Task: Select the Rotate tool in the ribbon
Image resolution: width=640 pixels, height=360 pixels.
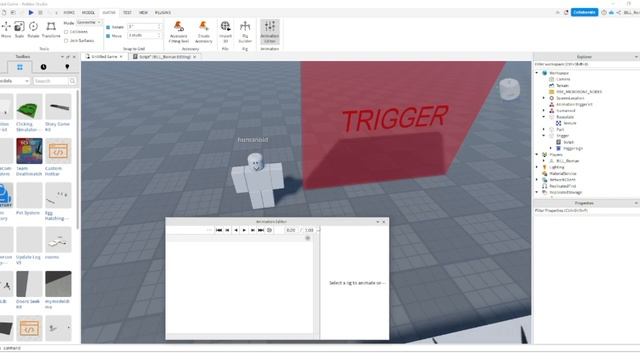Action: (33, 29)
